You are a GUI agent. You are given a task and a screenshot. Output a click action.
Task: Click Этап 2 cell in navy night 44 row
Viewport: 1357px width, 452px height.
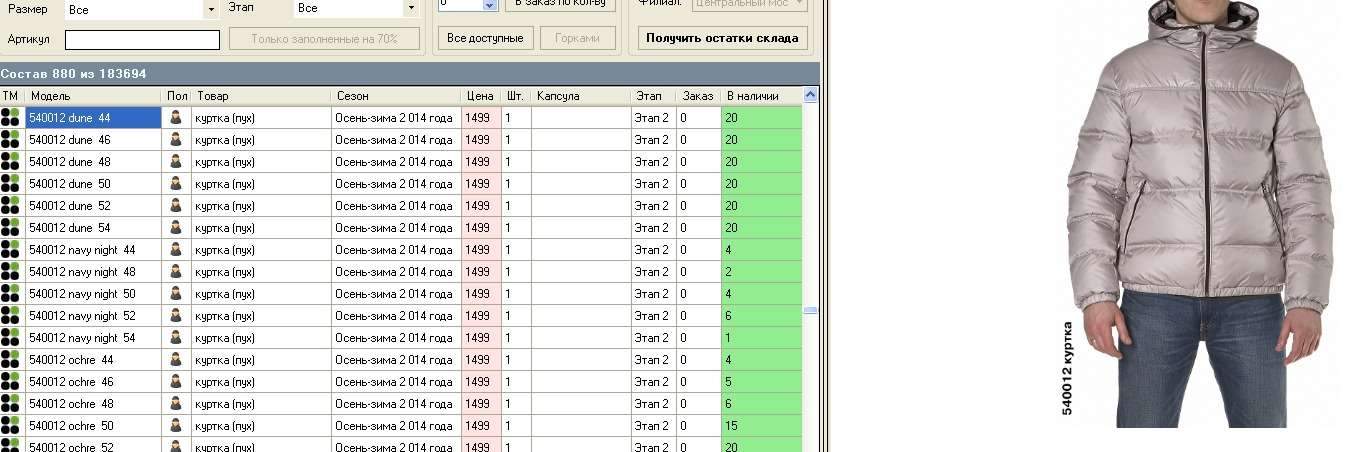pos(652,250)
